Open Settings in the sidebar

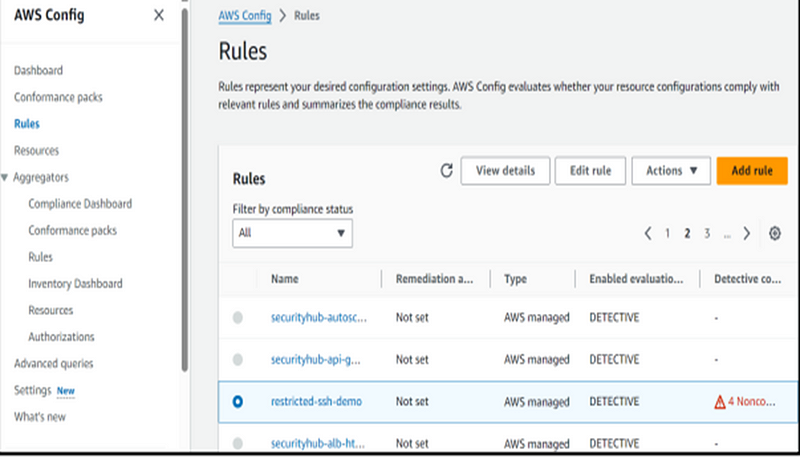pyautogui.click(x=33, y=390)
